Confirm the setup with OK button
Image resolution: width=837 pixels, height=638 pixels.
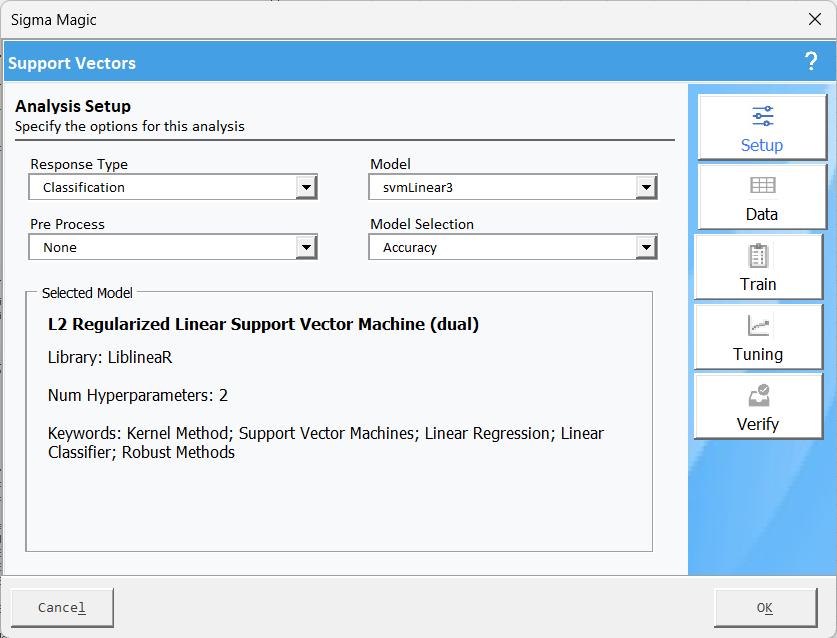[765, 607]
